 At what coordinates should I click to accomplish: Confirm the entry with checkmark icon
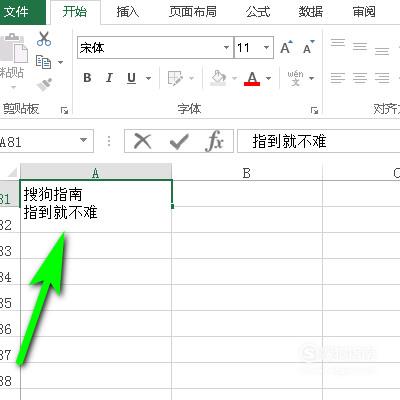click(179, 141)
